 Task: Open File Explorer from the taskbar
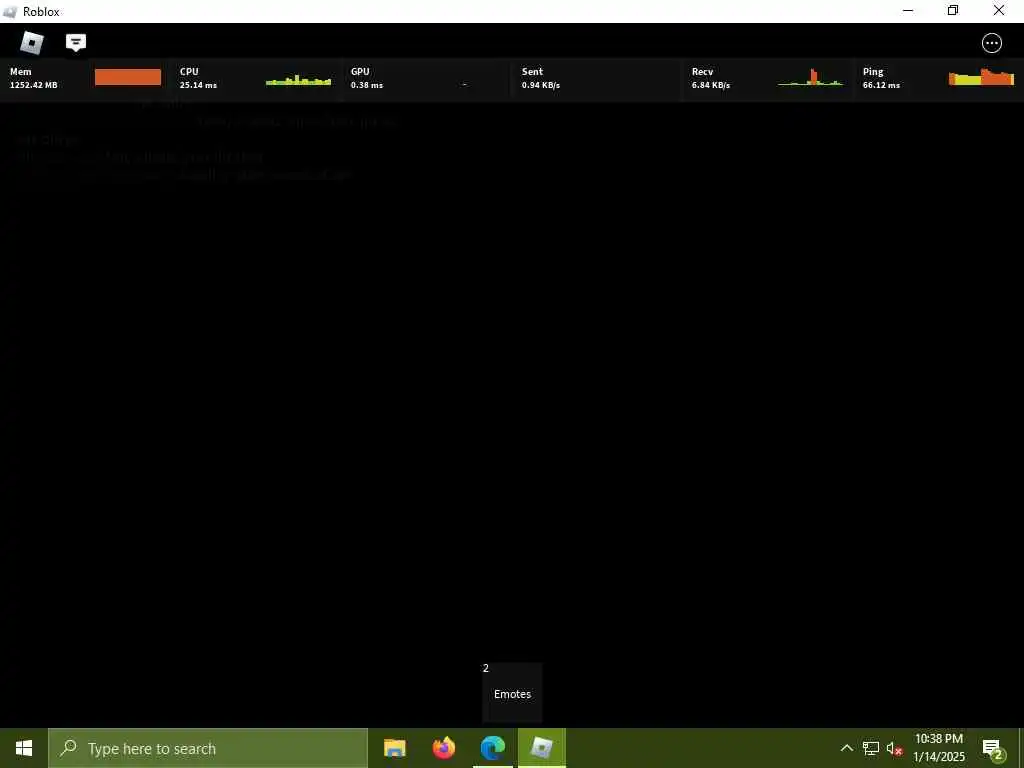tap(394, 748)
